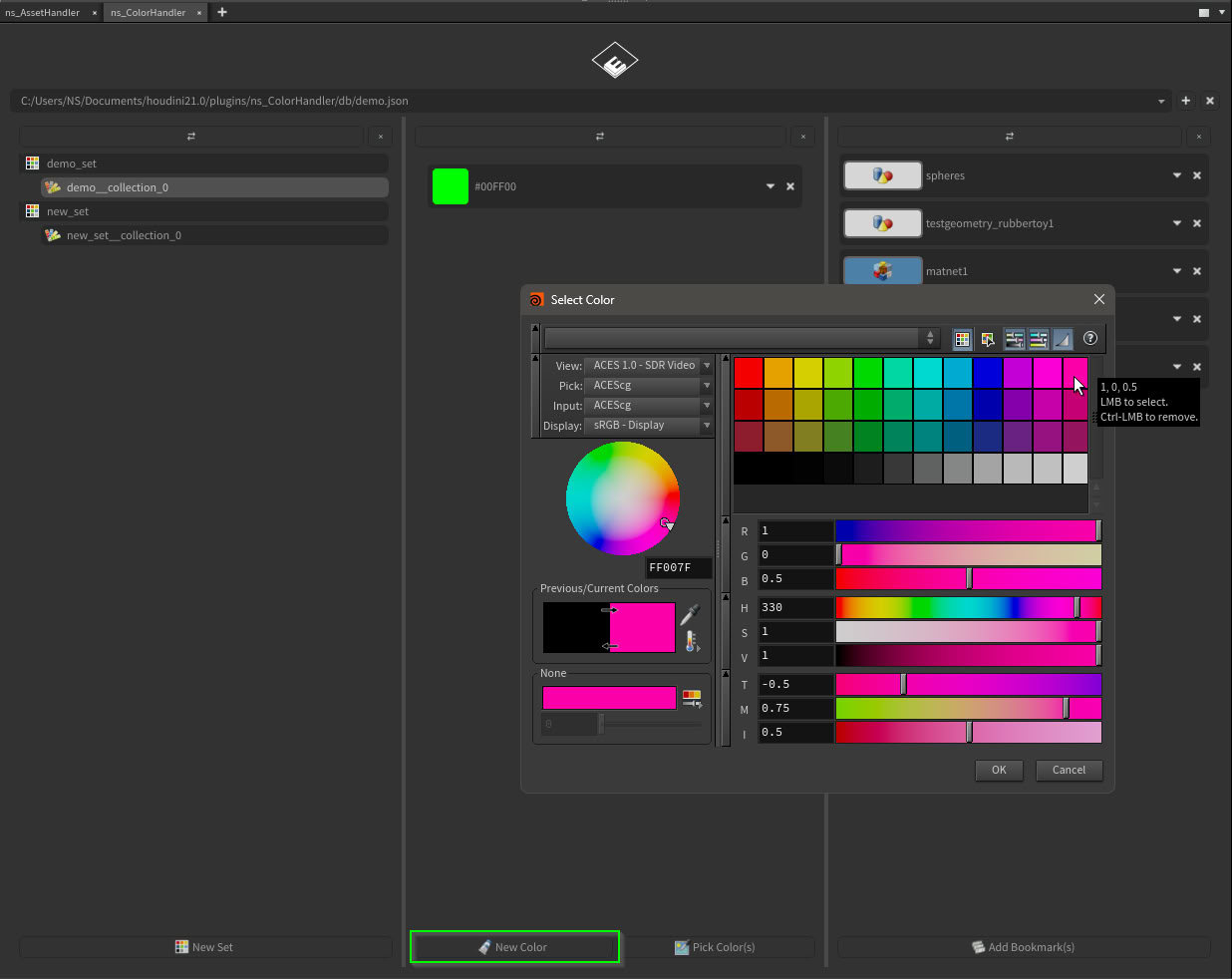Switch to the ns_AssetHandler tab
This screenshot has width=1232, height=979.
[43, 13]
